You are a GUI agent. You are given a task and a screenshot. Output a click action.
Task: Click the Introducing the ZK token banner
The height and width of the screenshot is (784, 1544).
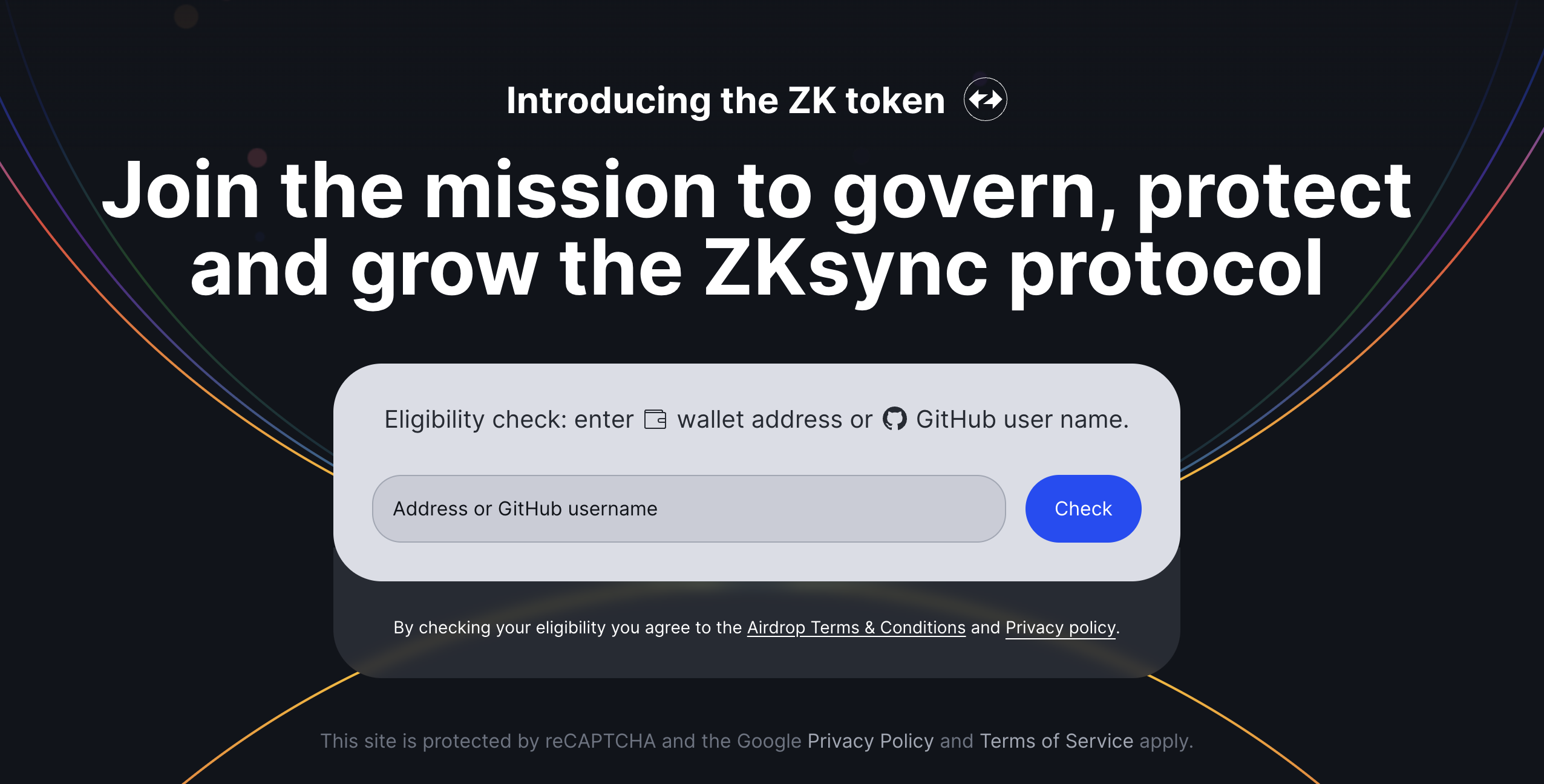[724, 100]
